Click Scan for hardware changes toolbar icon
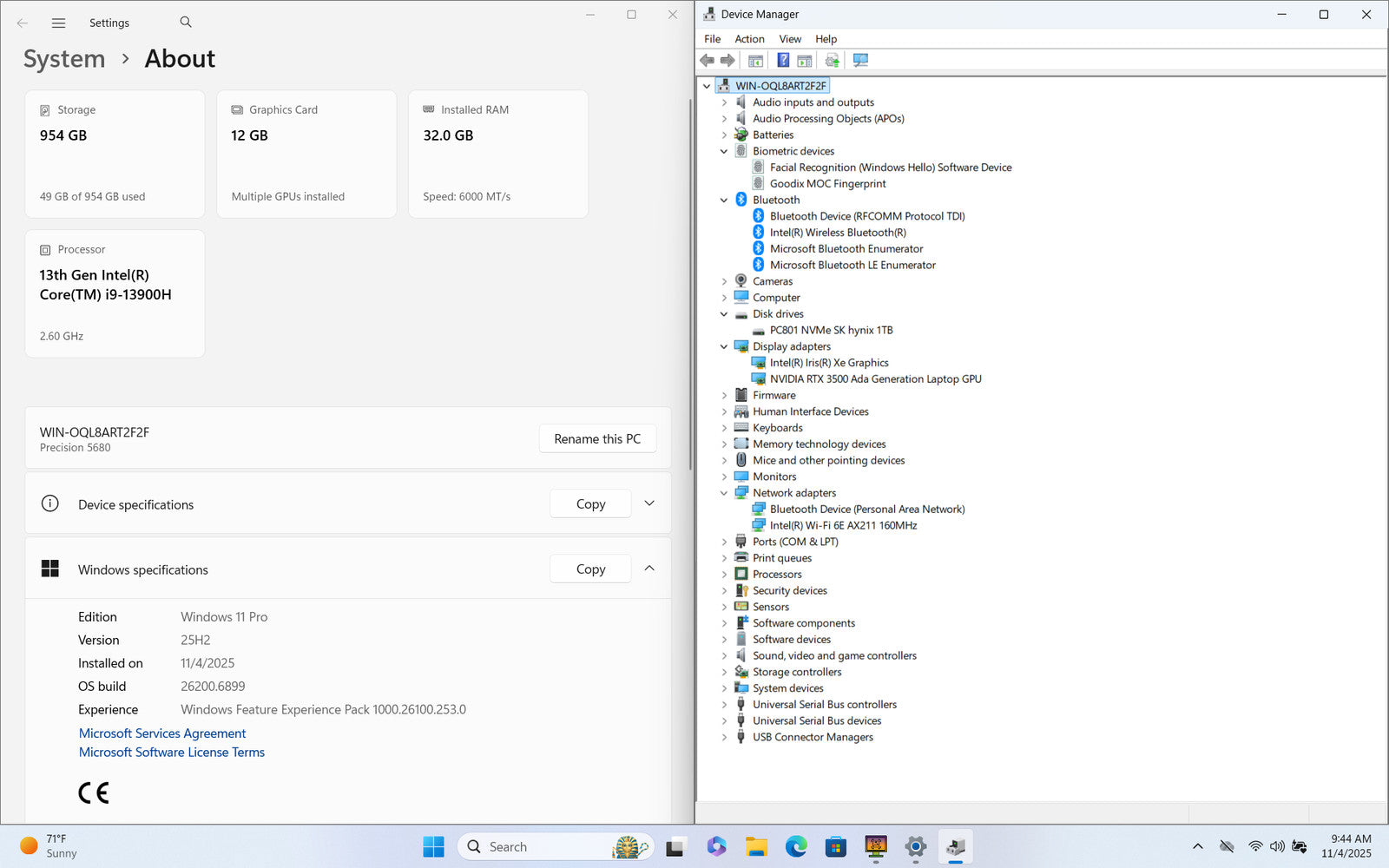The height and width of the screenshot is (868, 1389). point(860,61)
